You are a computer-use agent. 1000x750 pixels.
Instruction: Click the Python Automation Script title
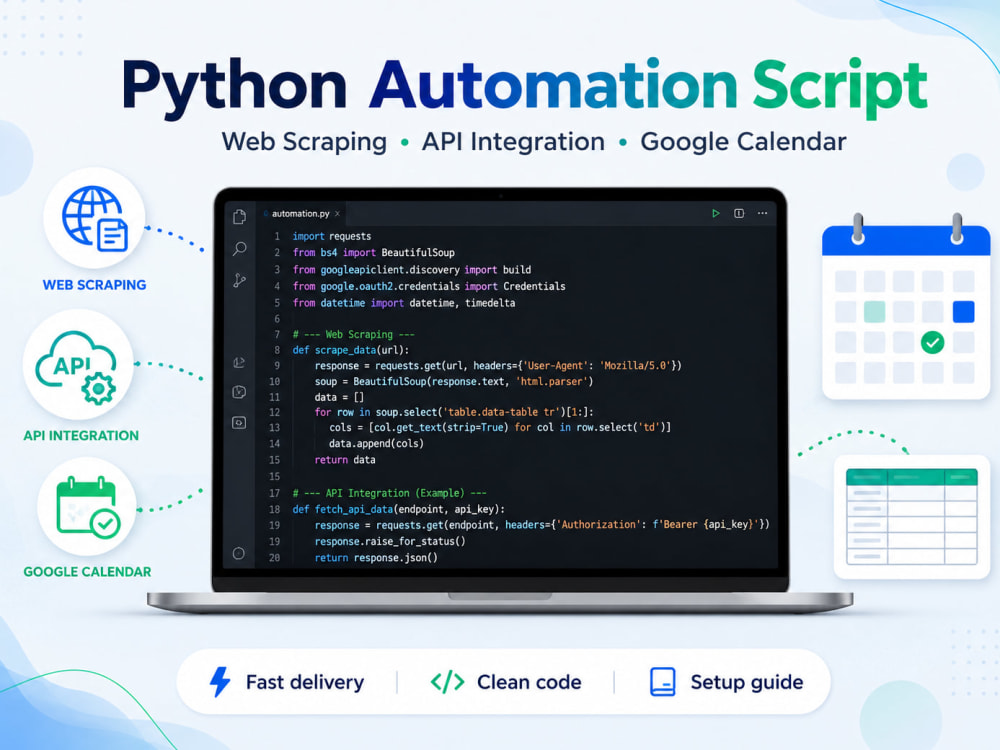pyautogui.click(x=524, y=87)
